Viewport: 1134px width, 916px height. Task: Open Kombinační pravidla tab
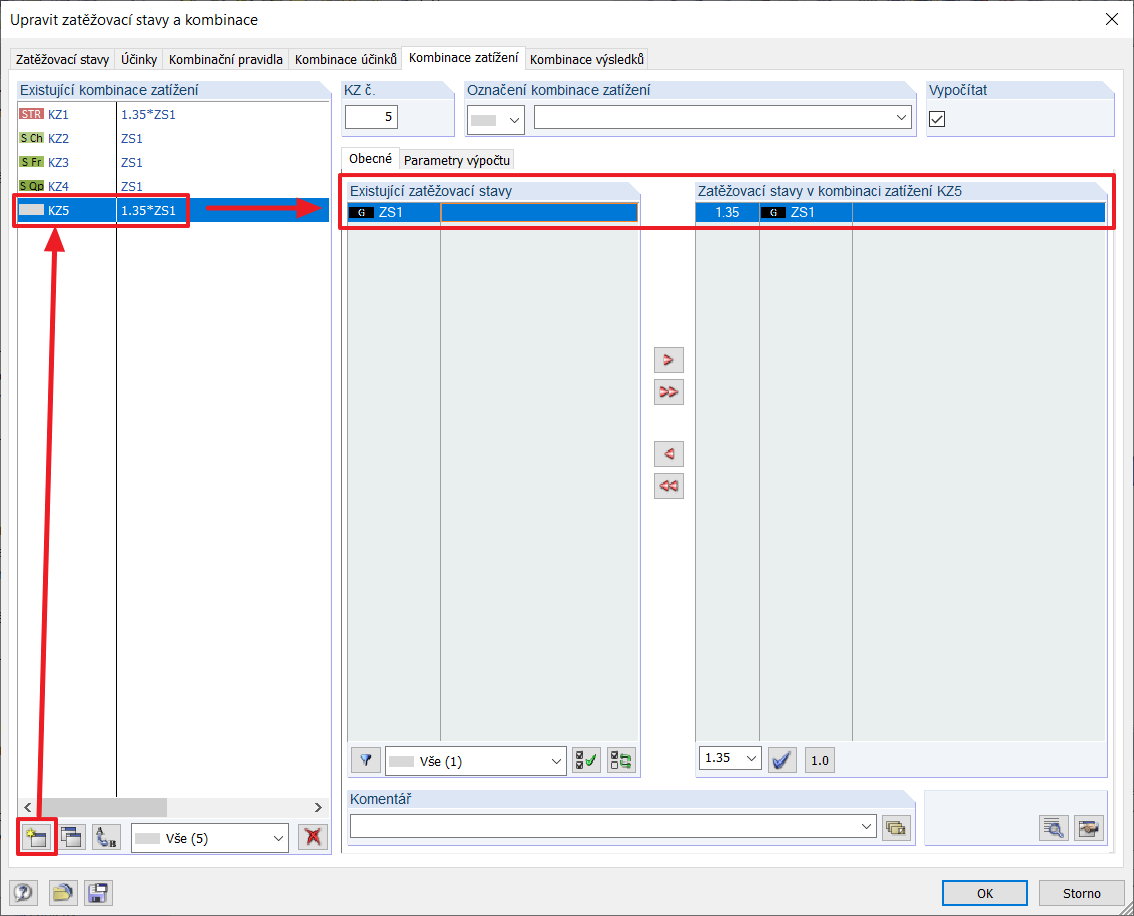[226, 59]
